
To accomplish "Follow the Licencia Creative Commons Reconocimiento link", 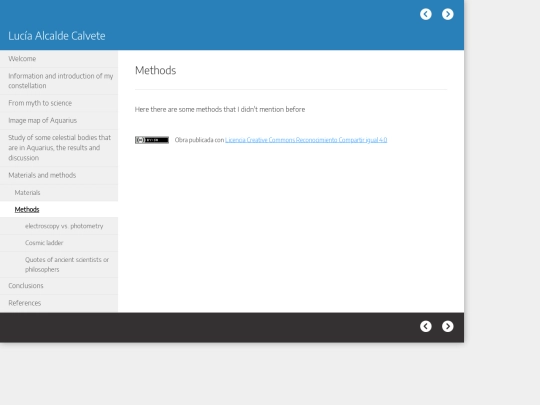I will [x=306, y=140].
